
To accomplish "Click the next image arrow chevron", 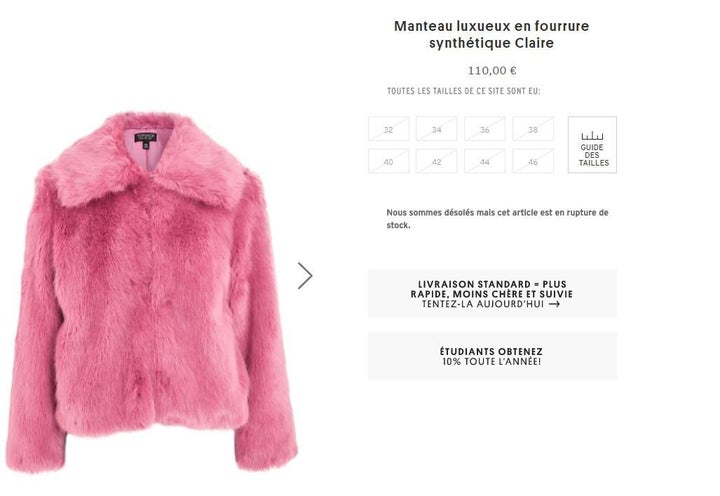I will [x=305, y=276].
